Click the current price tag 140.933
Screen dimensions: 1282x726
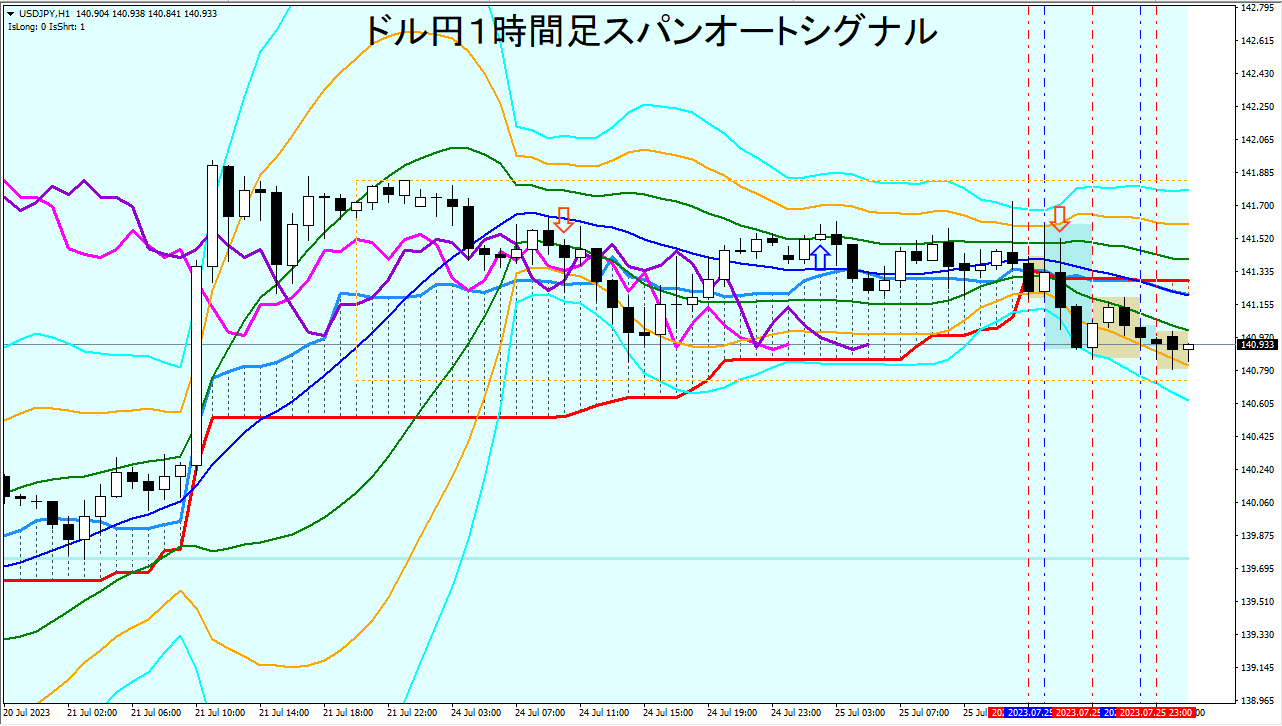[x=1258, y=345]
